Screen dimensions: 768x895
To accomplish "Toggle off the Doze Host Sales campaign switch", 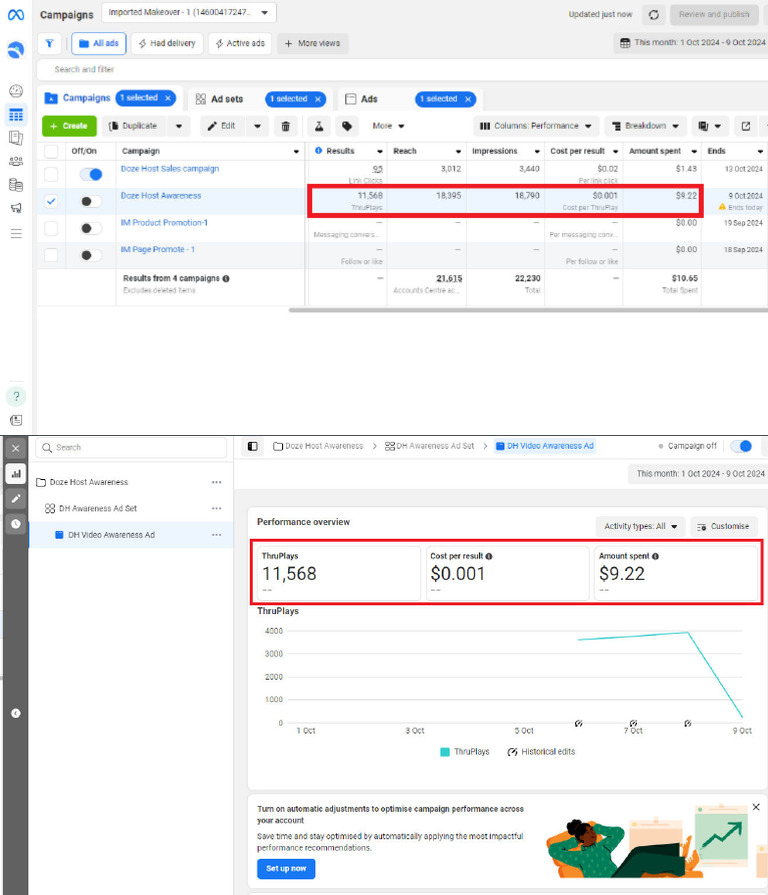I will pyautogui.click(x=91, y=174).
